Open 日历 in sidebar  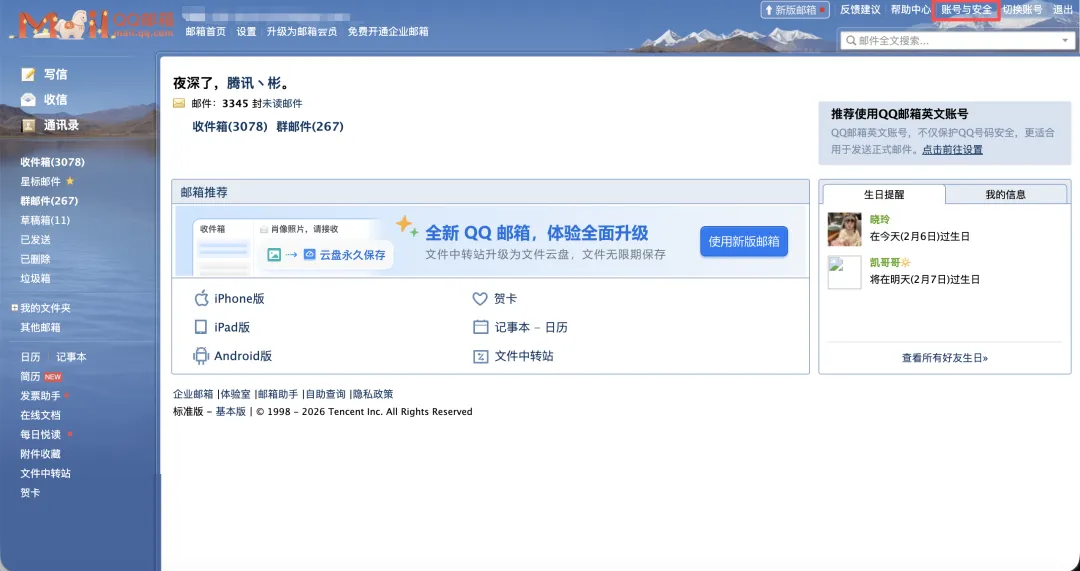pos(30,357)
